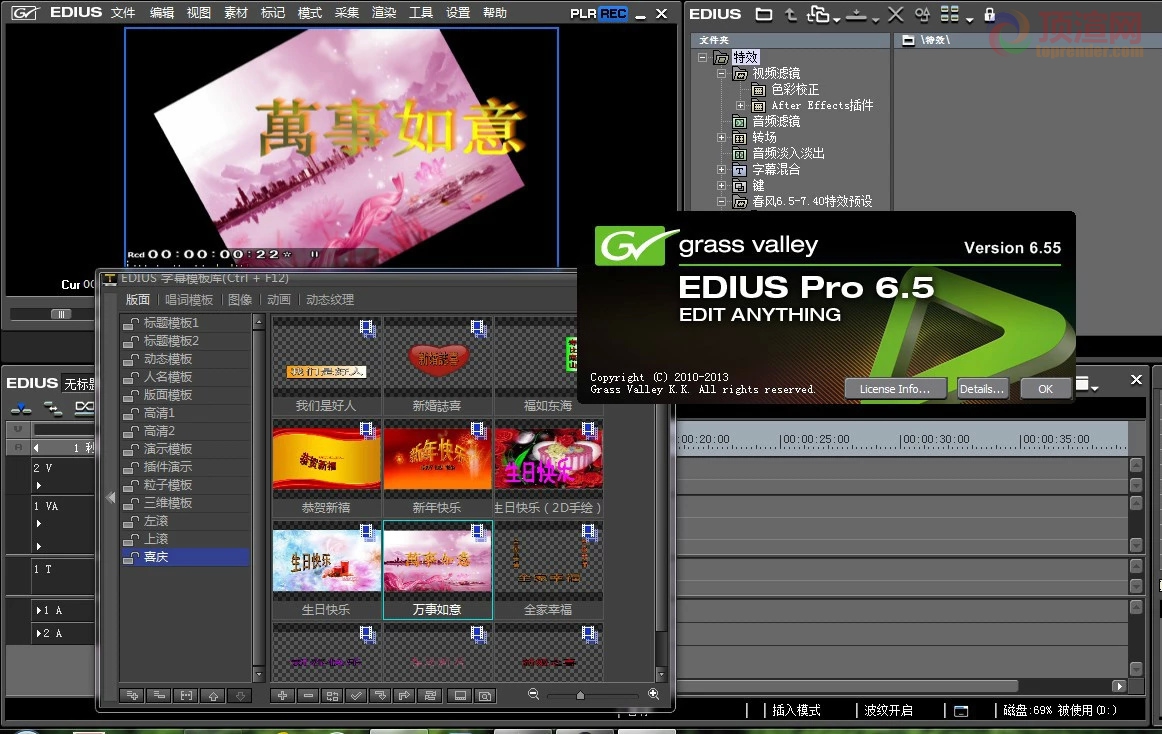This screenshot has height=734, width=1162.
Task: Select 音频滤镜 in the effects tree
Action: click(776, 121)
